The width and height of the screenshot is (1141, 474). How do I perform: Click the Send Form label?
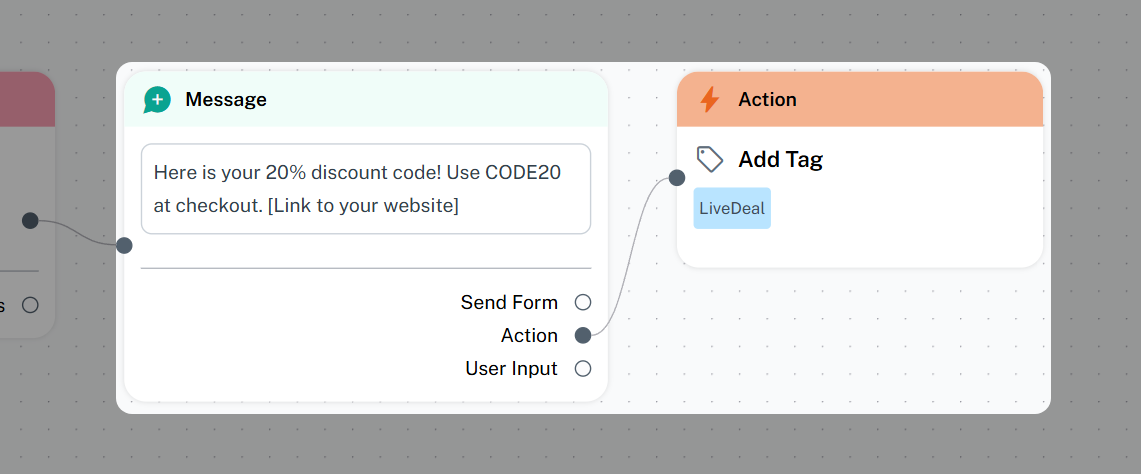tap(509, 302)
